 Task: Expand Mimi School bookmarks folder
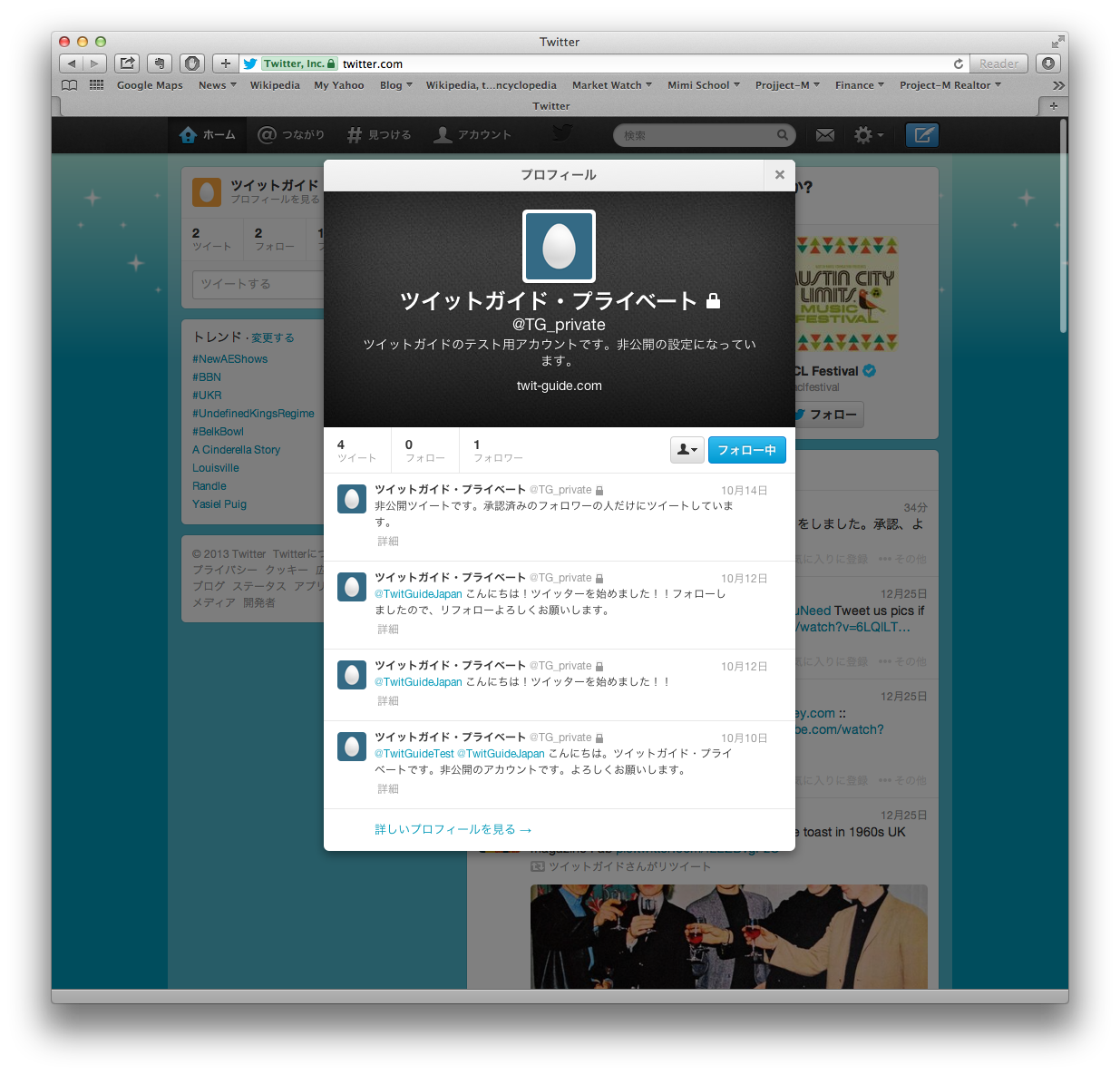click(704, 85)
